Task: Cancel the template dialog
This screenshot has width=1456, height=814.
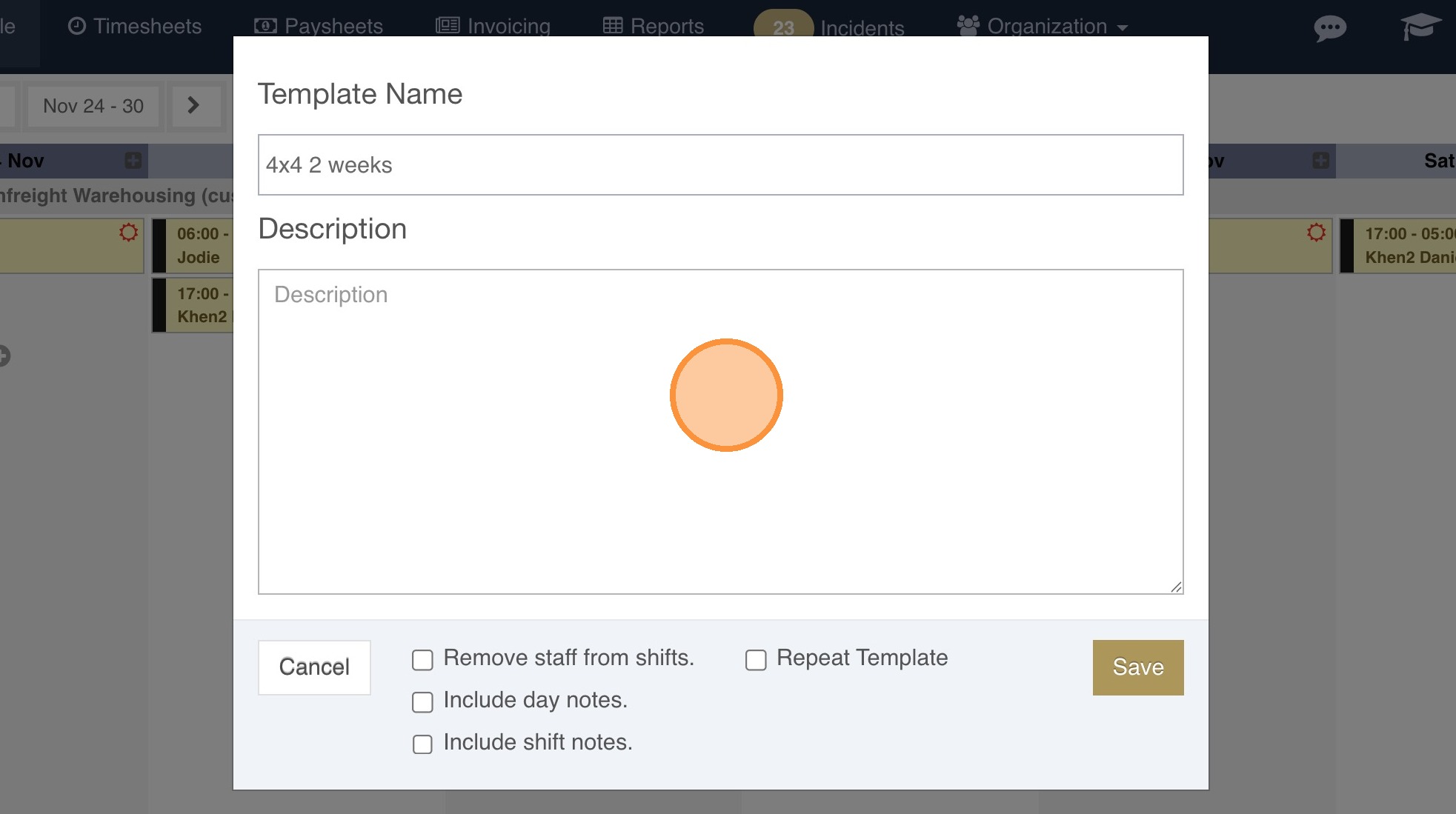Action: pyautogui.click(x=314, y=667)
